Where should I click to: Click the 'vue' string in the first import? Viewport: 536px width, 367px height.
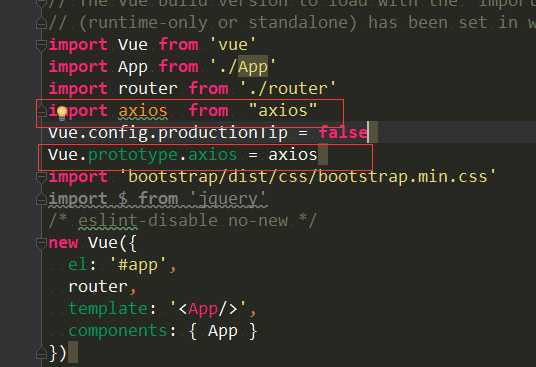click(x=232, y=45)
